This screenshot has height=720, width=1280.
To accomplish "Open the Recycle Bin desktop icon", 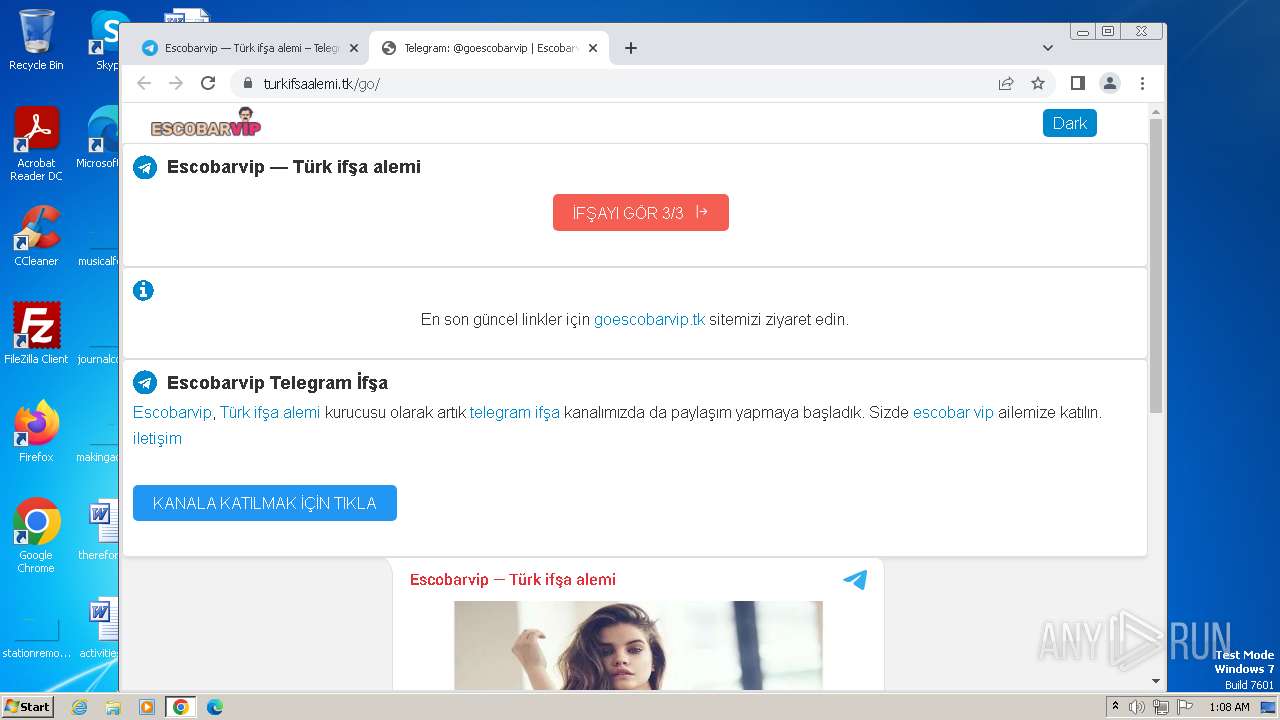I will pyautogui.click(x=36, y=40).
